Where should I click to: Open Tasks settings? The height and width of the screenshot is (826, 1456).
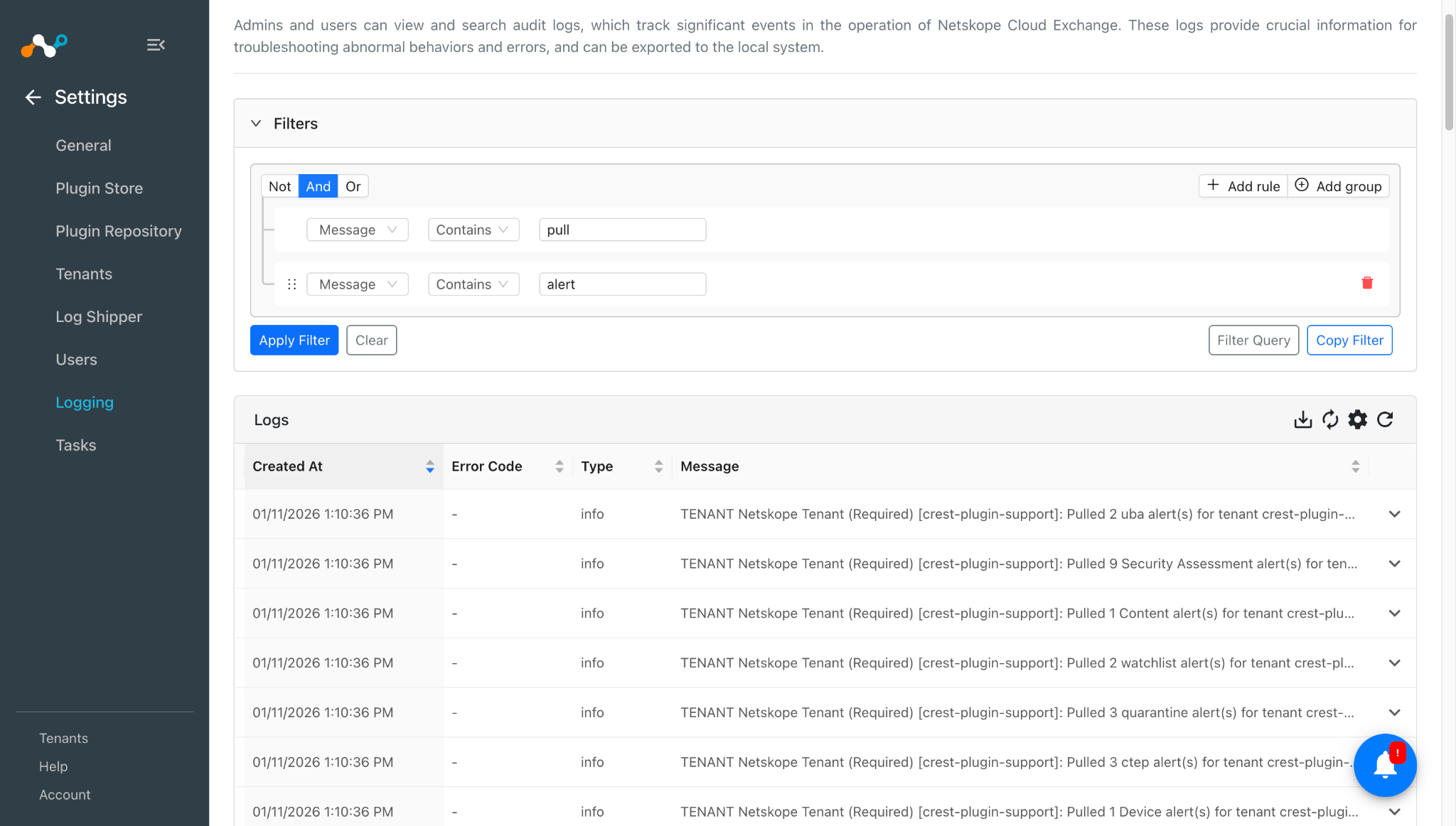(75, 446)
